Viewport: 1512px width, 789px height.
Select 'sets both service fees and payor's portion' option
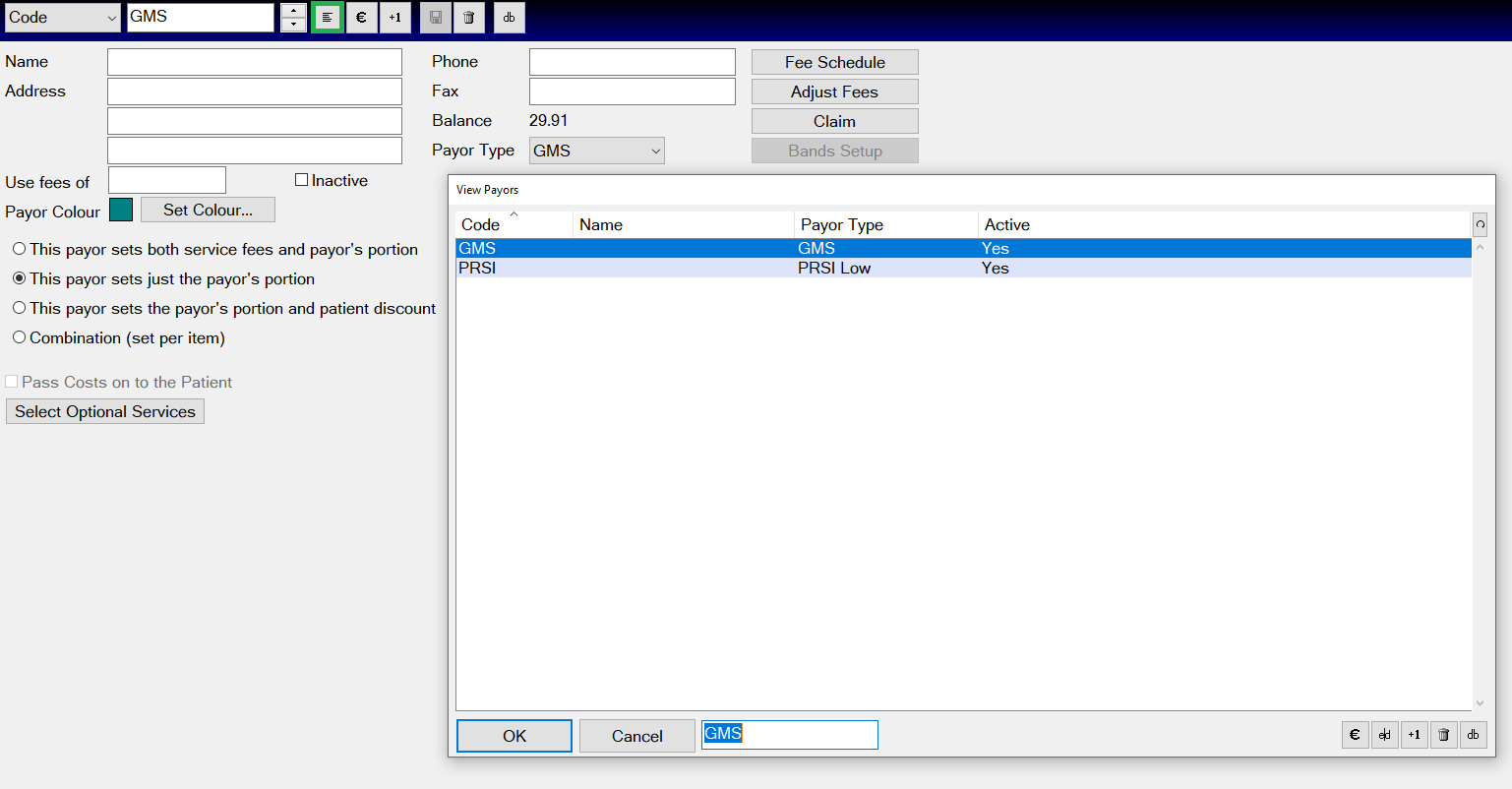coord(20,249)
